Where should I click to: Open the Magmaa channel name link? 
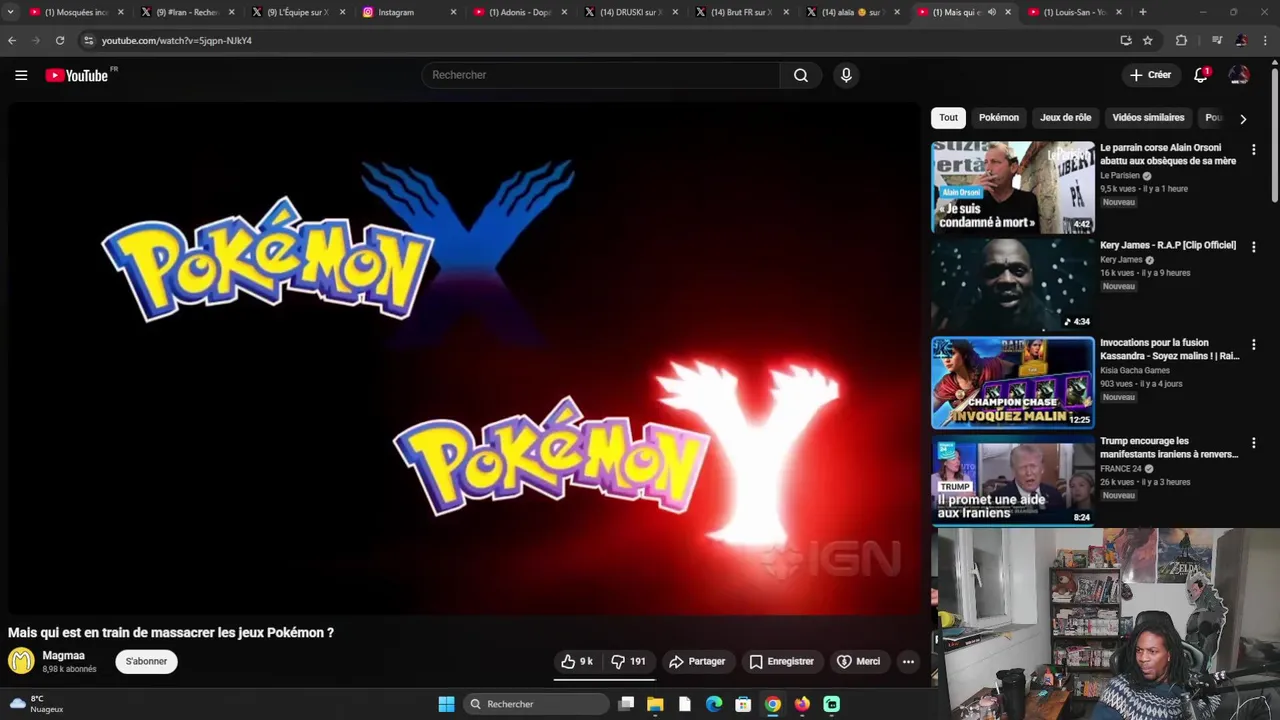[63, 655]
